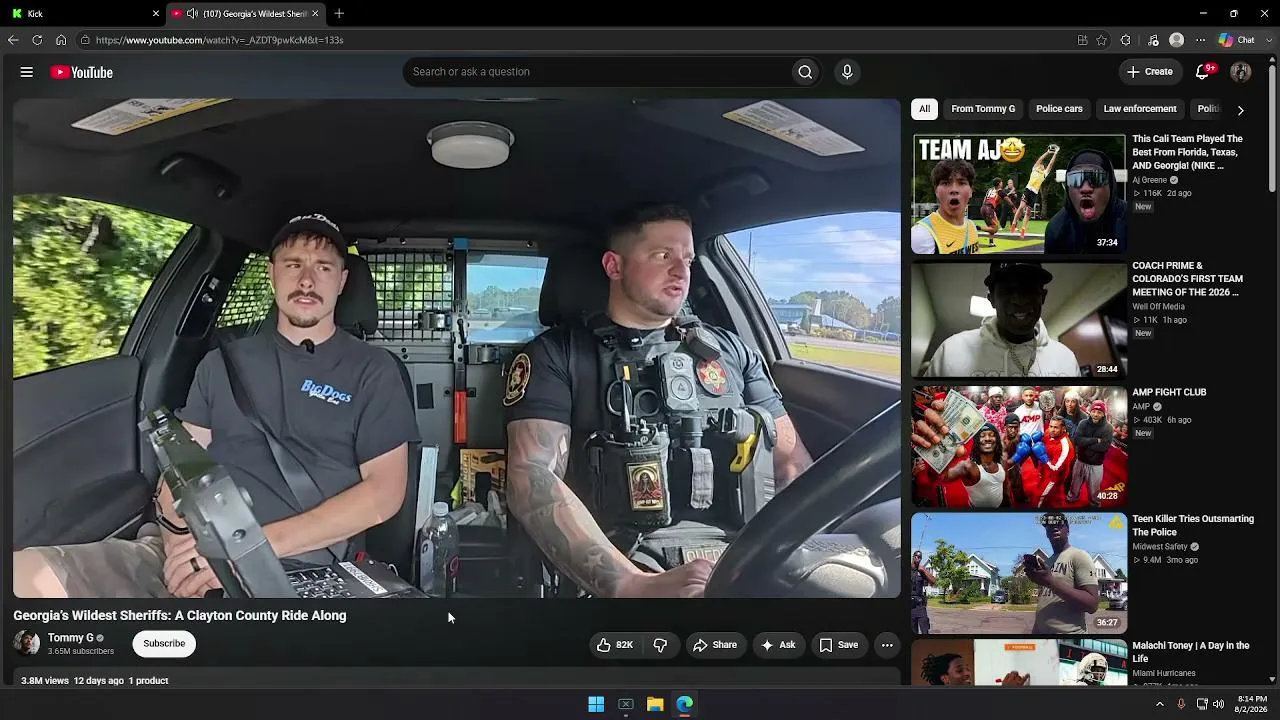Open browser extensions puzzle icon

1126,40
